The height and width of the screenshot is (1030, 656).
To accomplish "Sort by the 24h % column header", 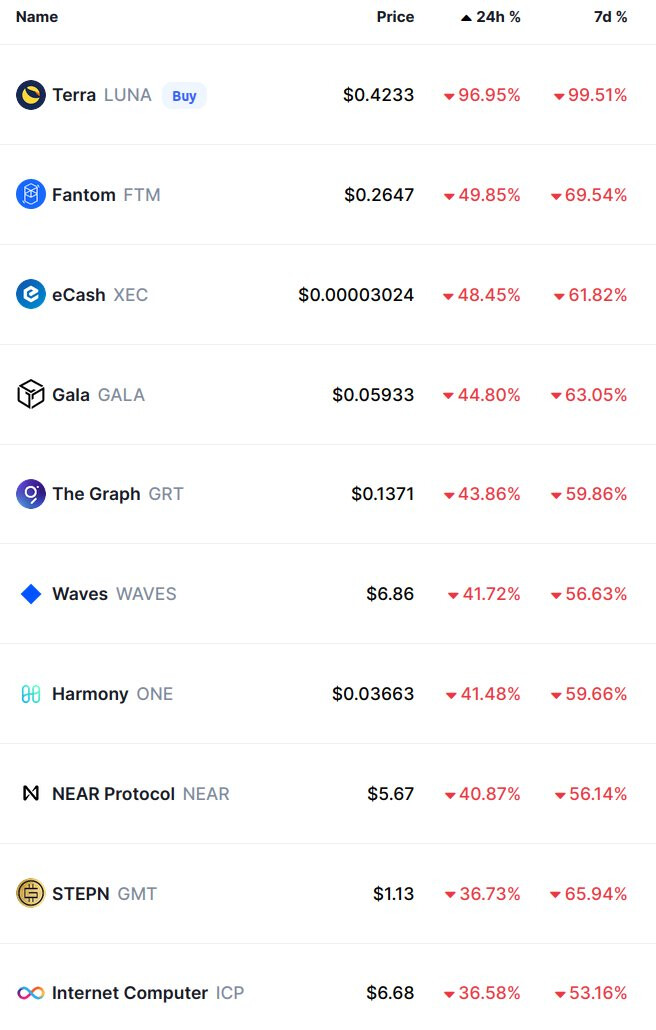I will [491, 17].
